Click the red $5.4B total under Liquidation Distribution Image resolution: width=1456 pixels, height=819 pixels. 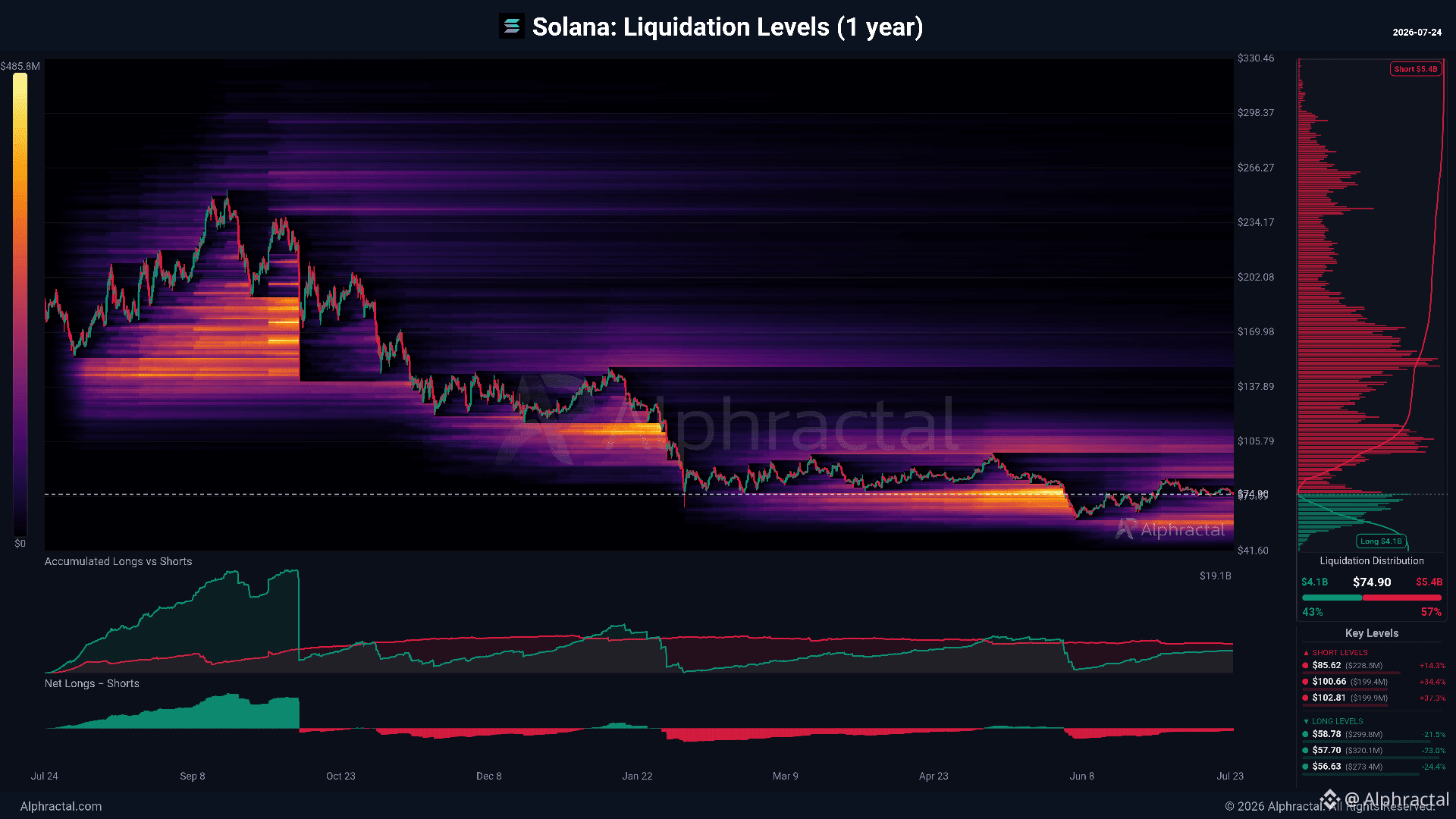pos(1429,582)
